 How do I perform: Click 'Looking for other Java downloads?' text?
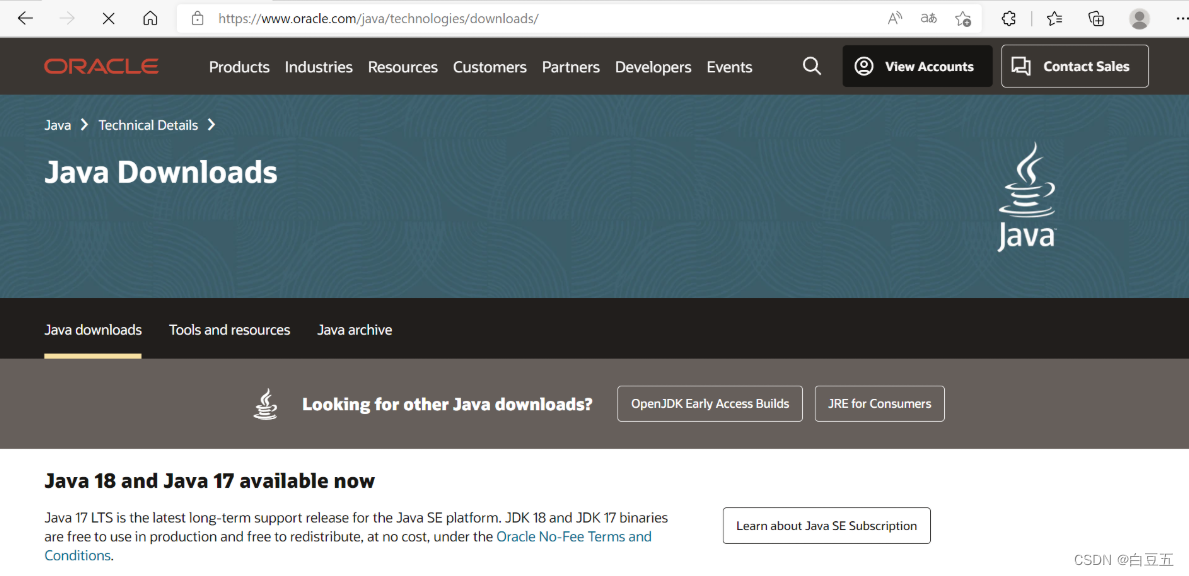[447, 404]
